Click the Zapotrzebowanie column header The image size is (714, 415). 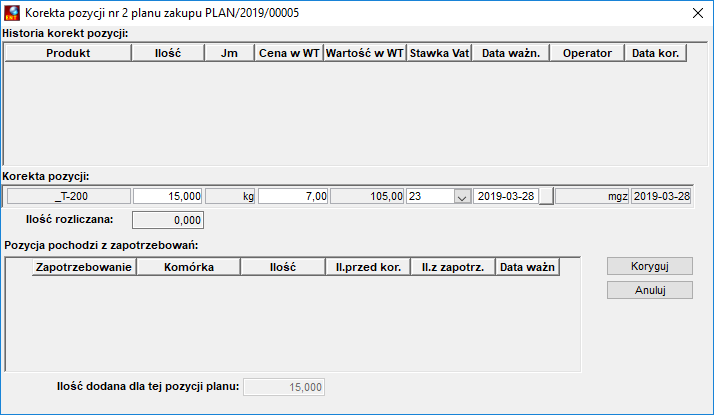click(84, 267)
